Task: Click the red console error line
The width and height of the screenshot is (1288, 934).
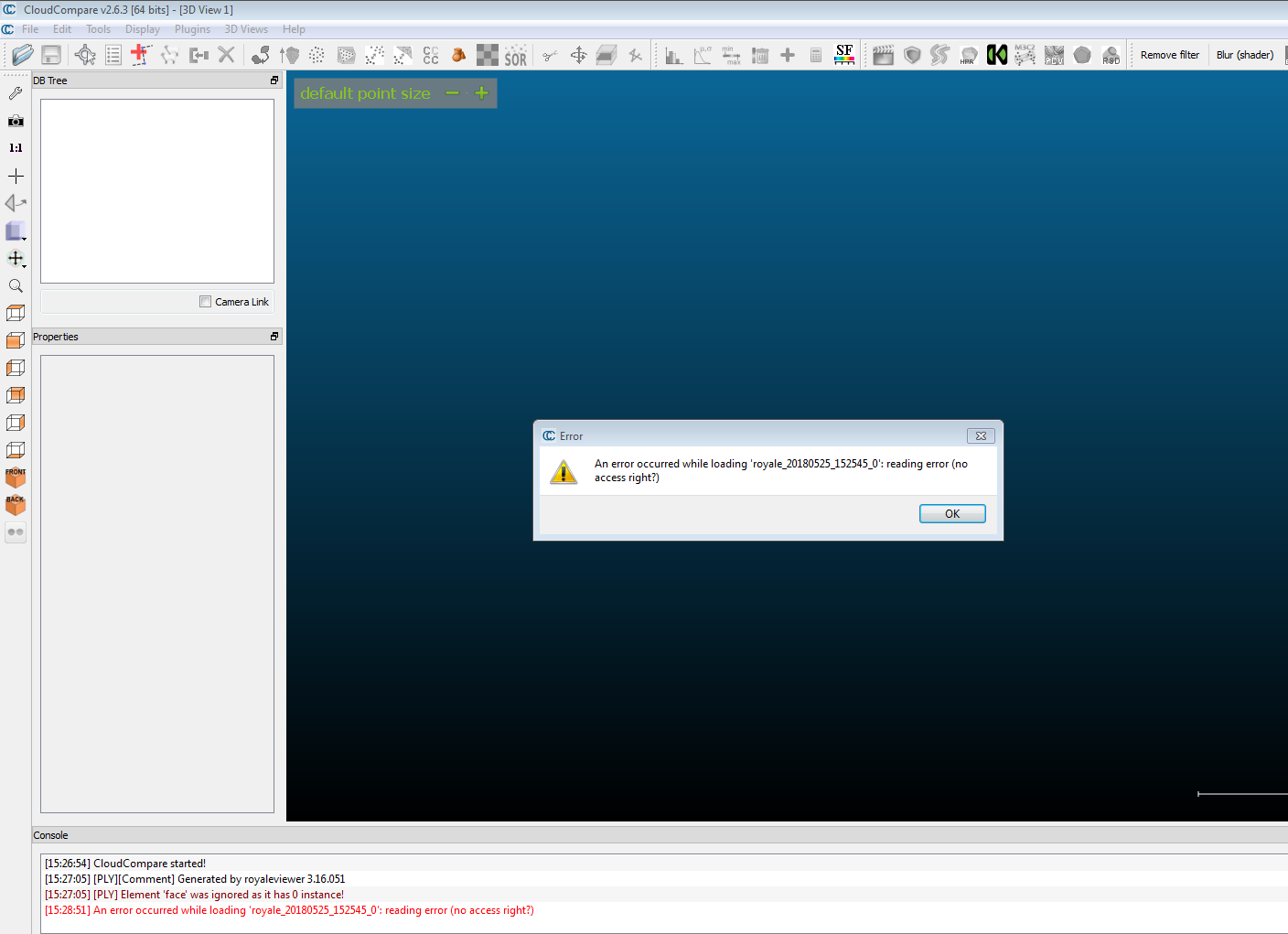Action: (289, 910)
